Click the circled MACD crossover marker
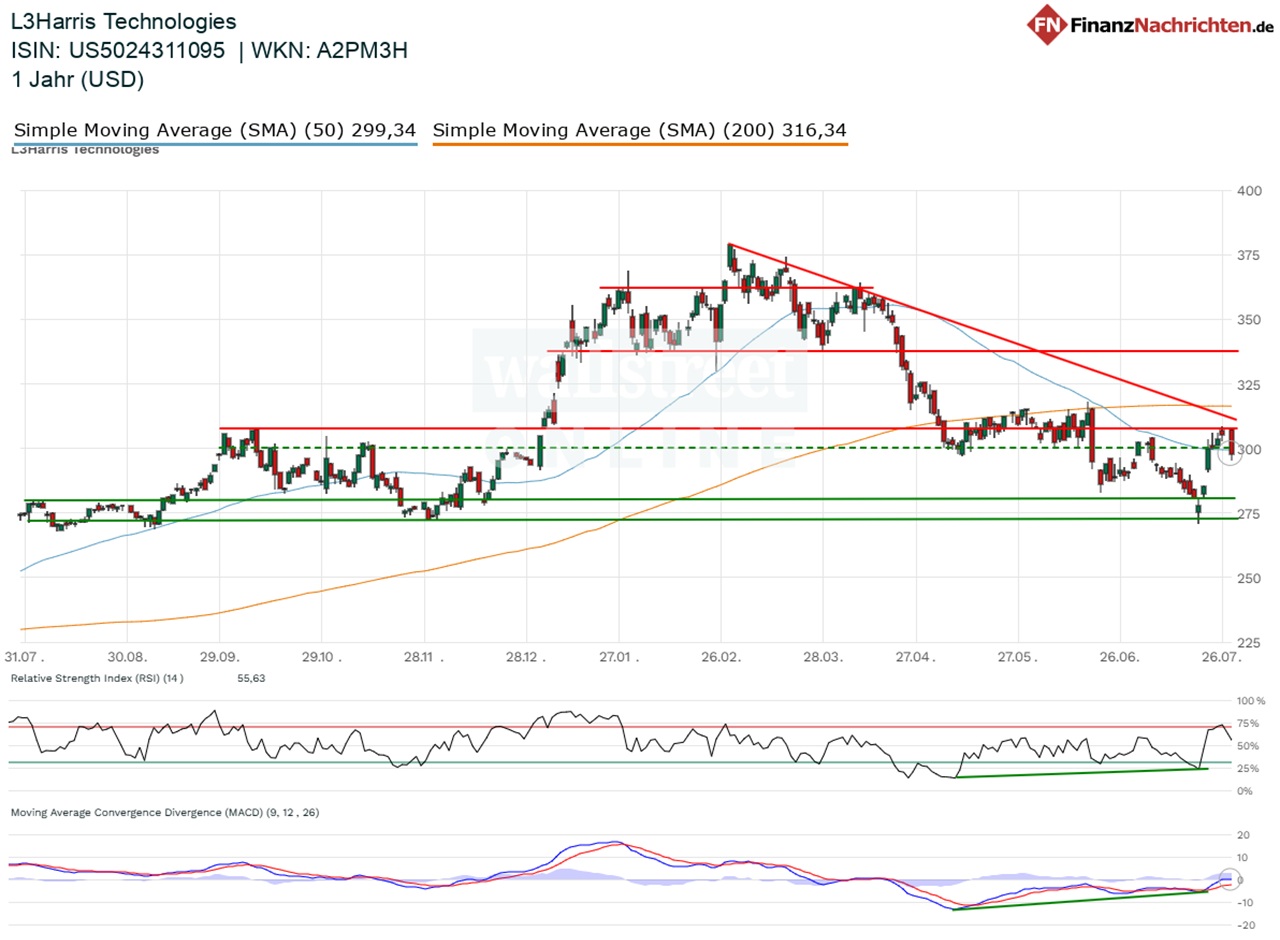Viewport: 1280px width, 940px height. (1231, 879)
